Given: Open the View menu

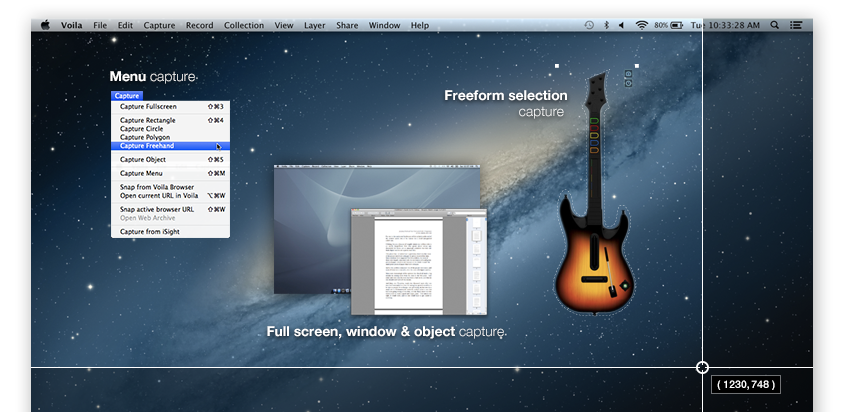Looking at the screenshot, I should pyautogui.click(x=284, y=25).
